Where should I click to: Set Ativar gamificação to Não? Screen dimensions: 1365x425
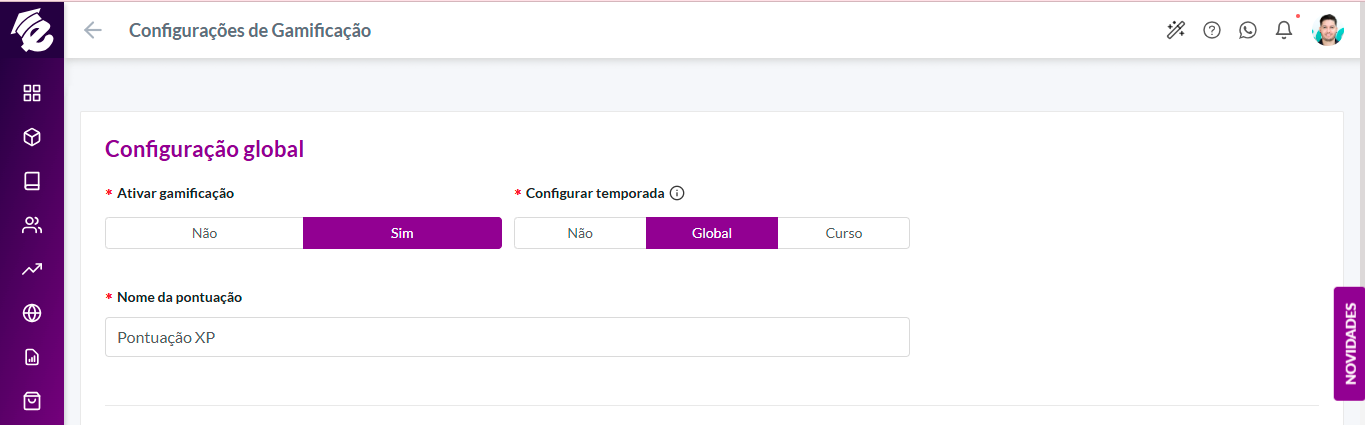click(x=204, y=233)
